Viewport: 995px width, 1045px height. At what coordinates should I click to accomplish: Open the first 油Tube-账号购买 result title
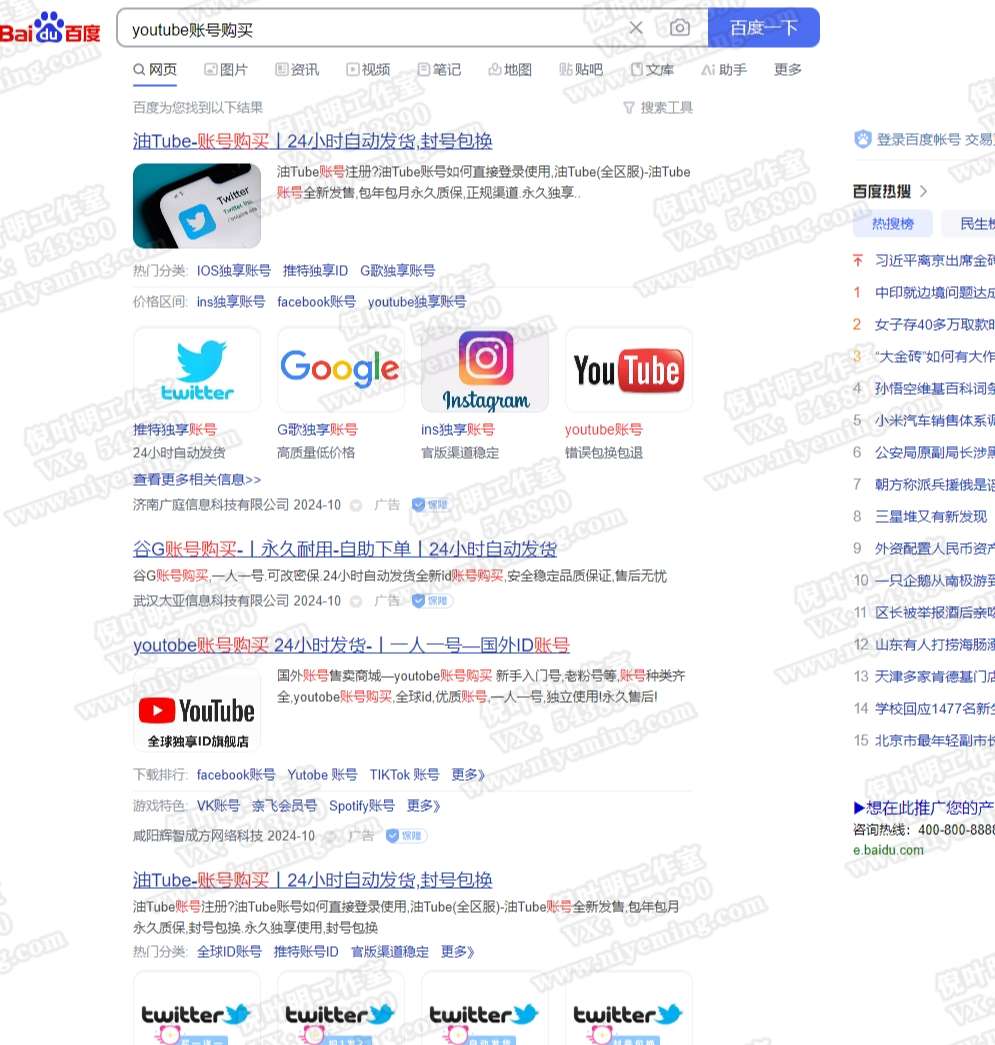click(313, 141)
